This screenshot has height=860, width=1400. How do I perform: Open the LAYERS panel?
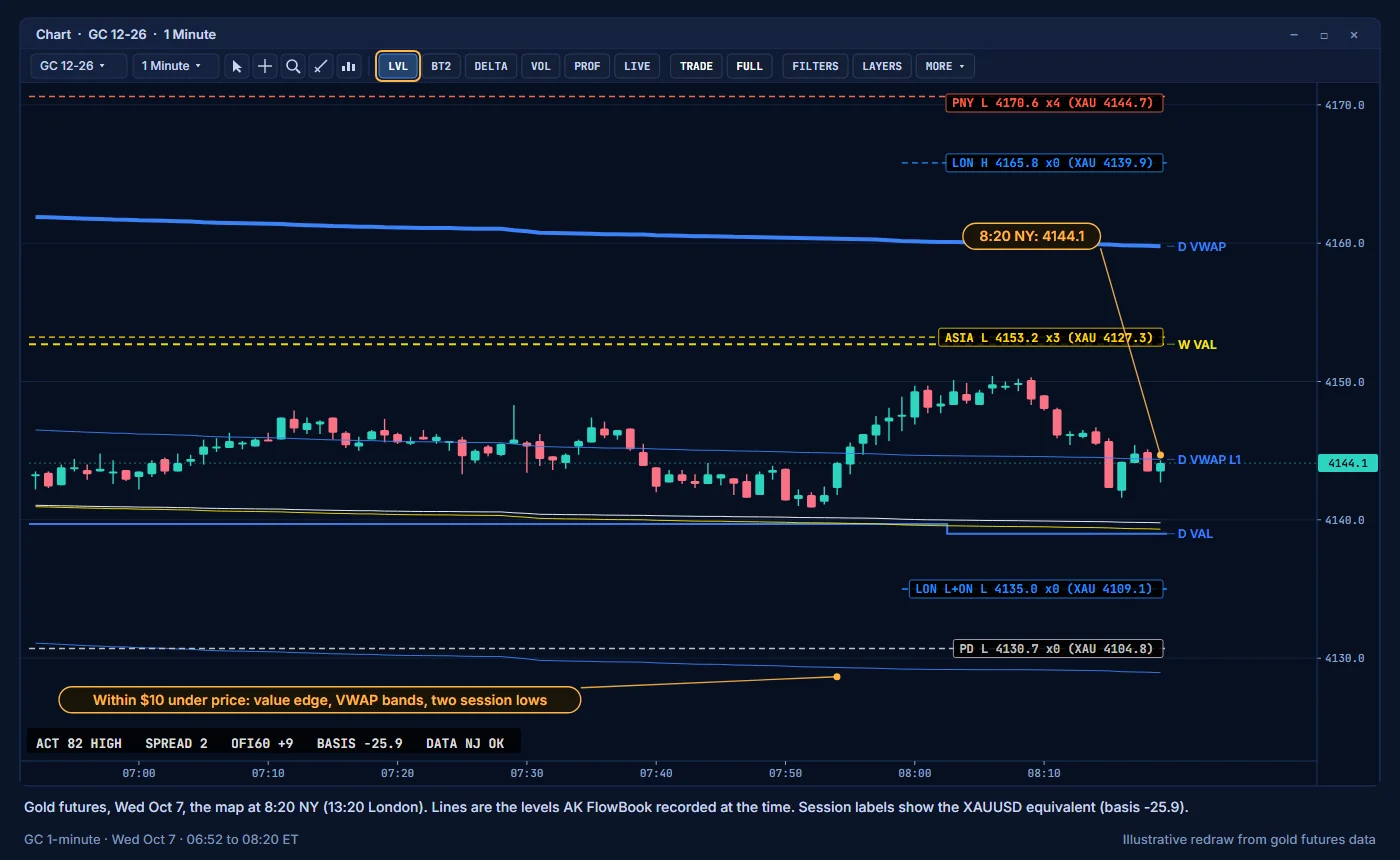point(882,66)
